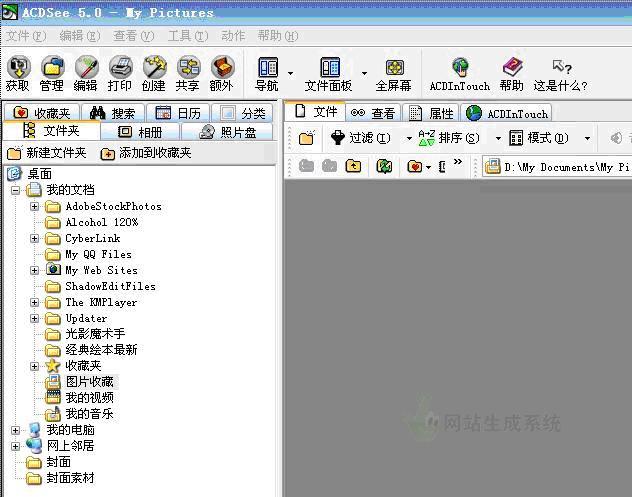Expand the Updater folder node
Image resolution: width=632 pixels, height=497 pixels.
pyautogui.click(x=35, y=318)
